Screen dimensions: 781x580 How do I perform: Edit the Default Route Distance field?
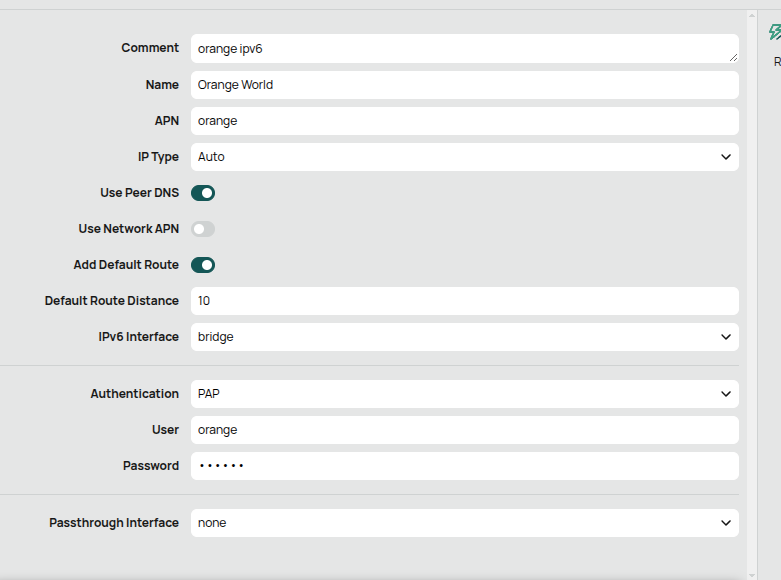coord(465,301)
